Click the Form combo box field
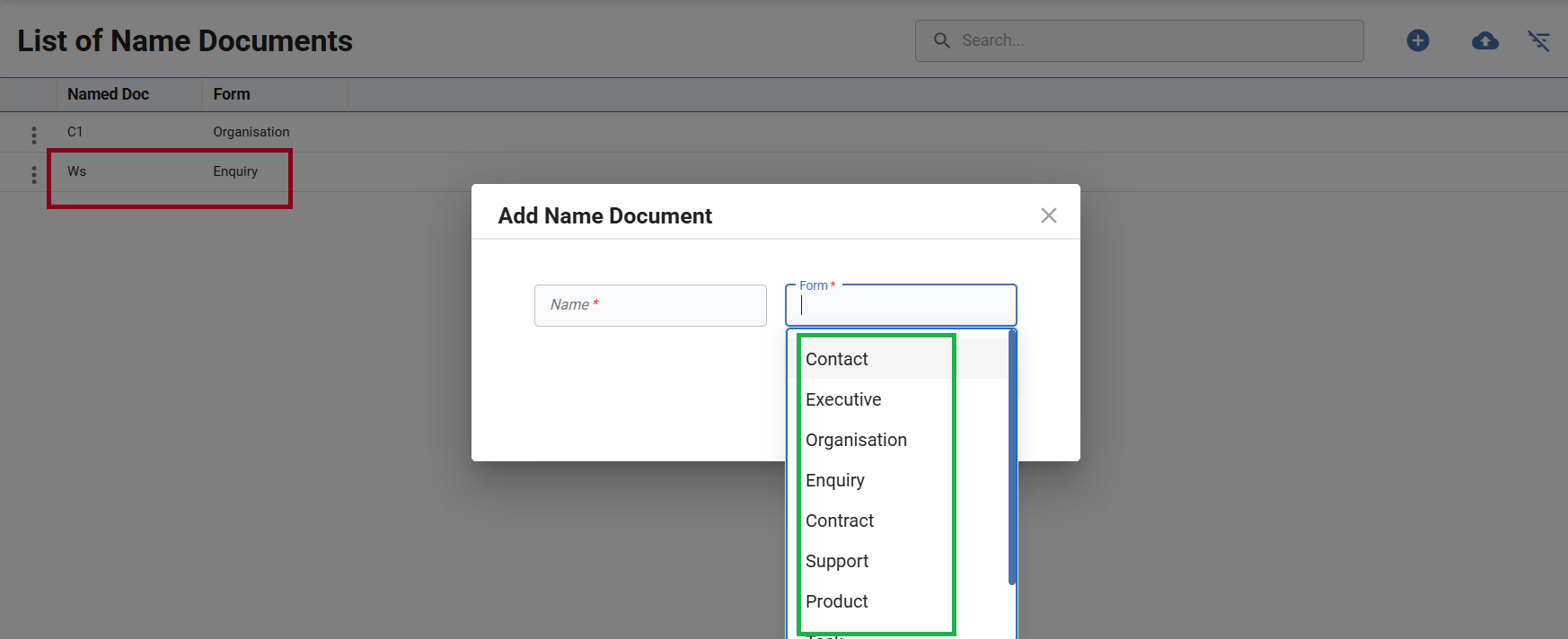This screenshot has height=639, width=1568. point(901,305)
